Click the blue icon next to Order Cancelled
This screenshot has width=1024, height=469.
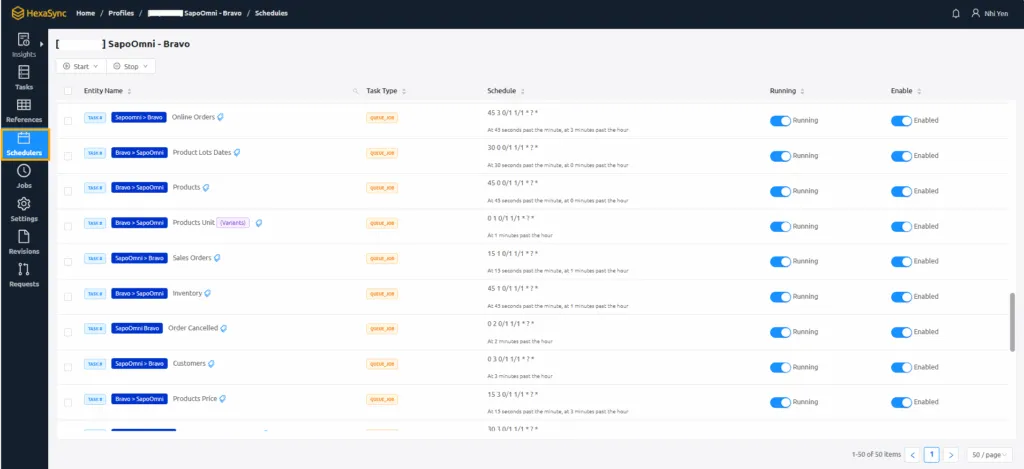pyautogui.click(x=223, y=329)
